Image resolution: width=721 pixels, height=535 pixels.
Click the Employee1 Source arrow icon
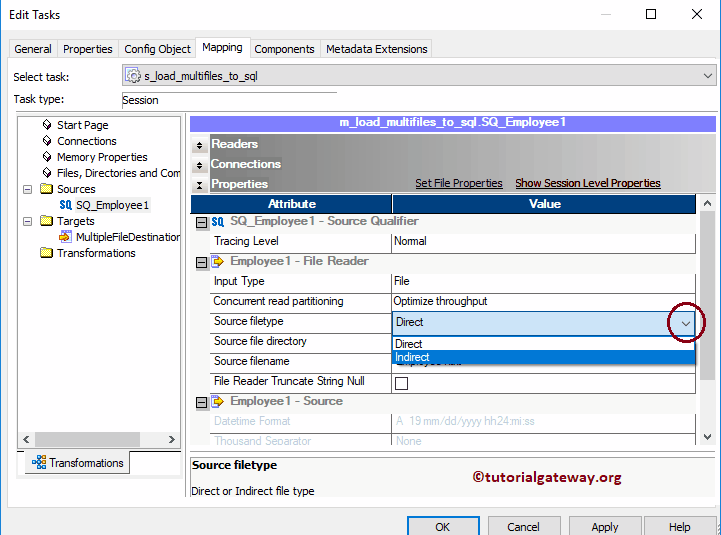[x=217, y=401]
